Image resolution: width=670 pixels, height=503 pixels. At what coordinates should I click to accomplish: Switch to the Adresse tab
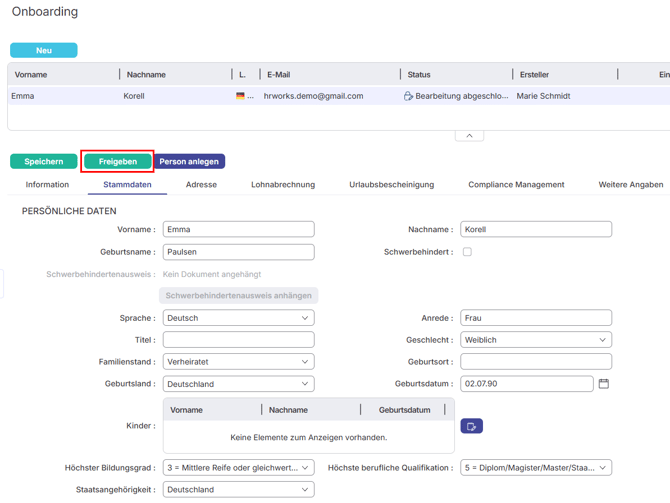click(x=201, y=185)
